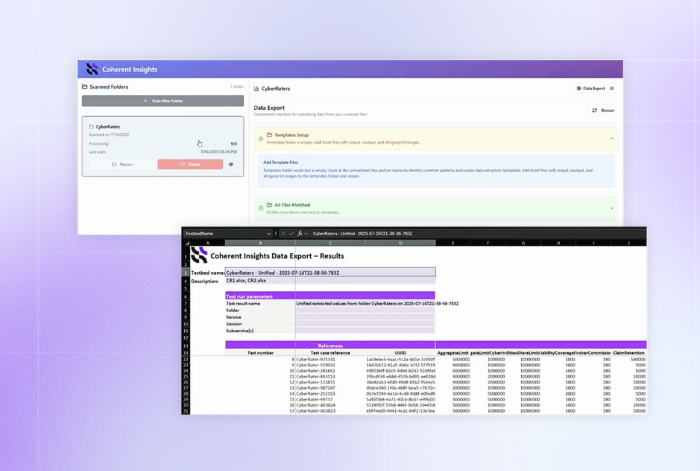Select column A header in Excel

(208, 243)
